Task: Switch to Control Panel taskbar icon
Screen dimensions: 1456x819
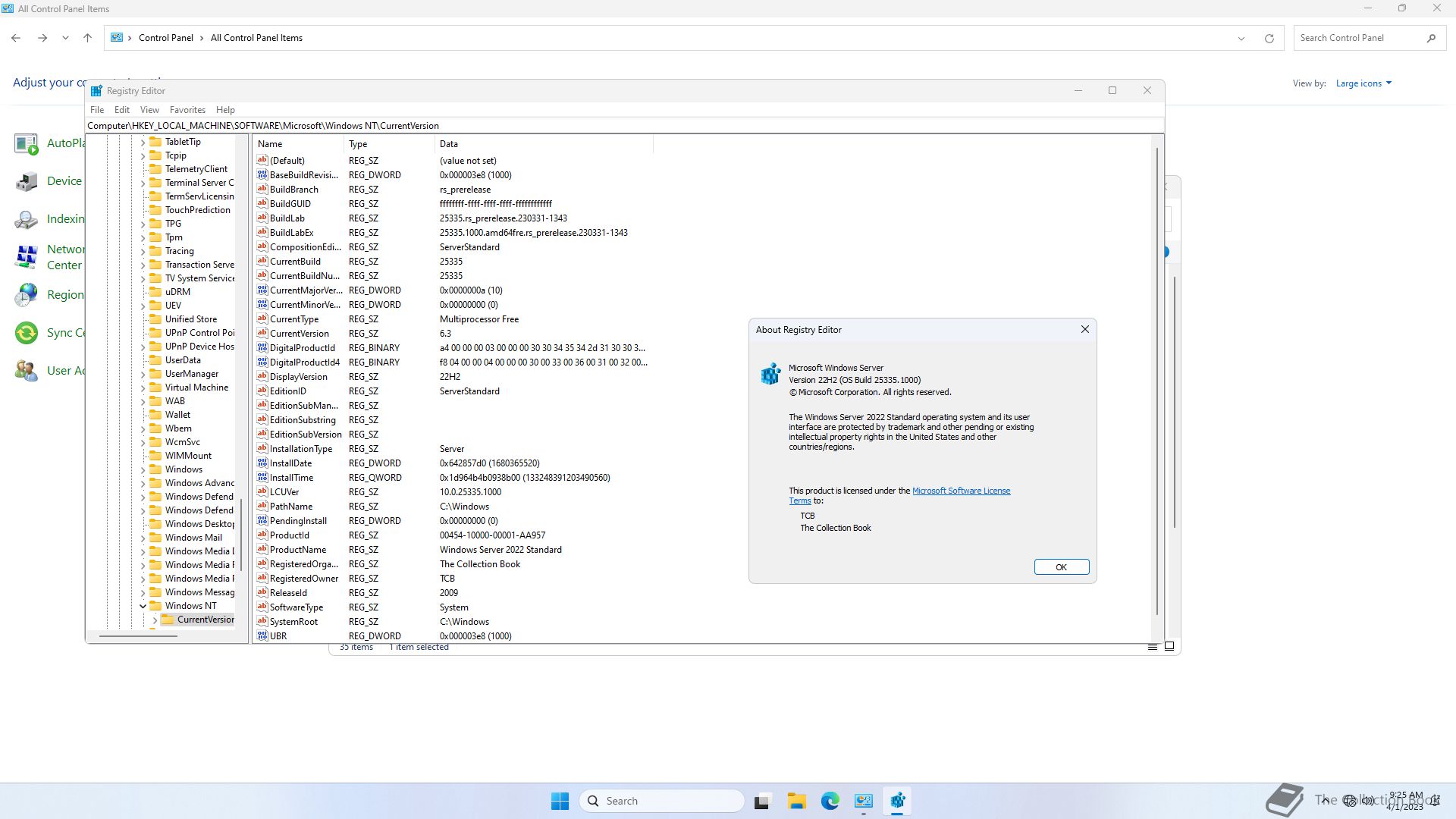Action: coord(864,801)
